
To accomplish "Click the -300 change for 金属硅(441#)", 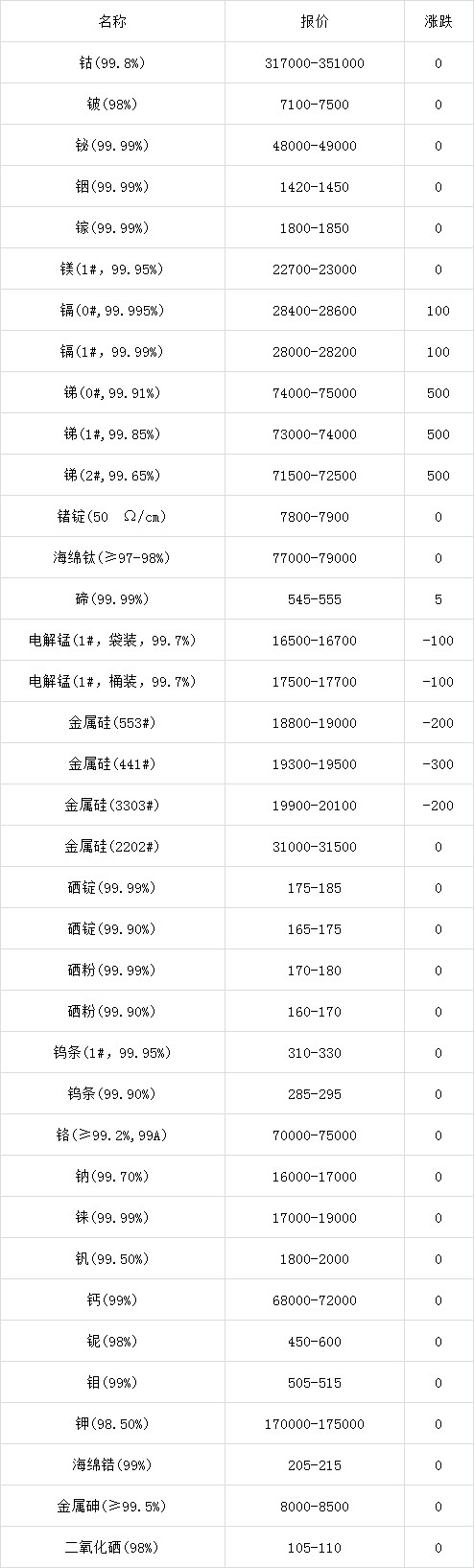I will (438, 764).
